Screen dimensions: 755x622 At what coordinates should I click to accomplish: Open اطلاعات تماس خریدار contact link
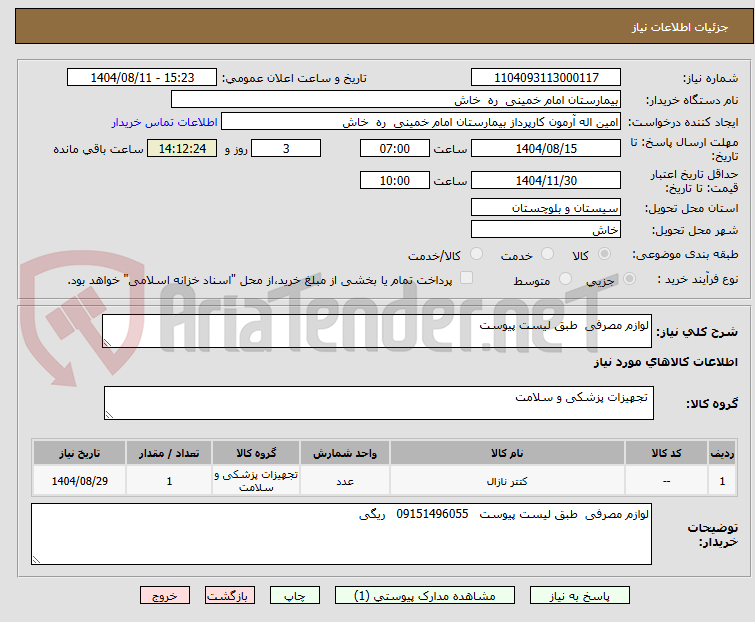tap(165, 122)
